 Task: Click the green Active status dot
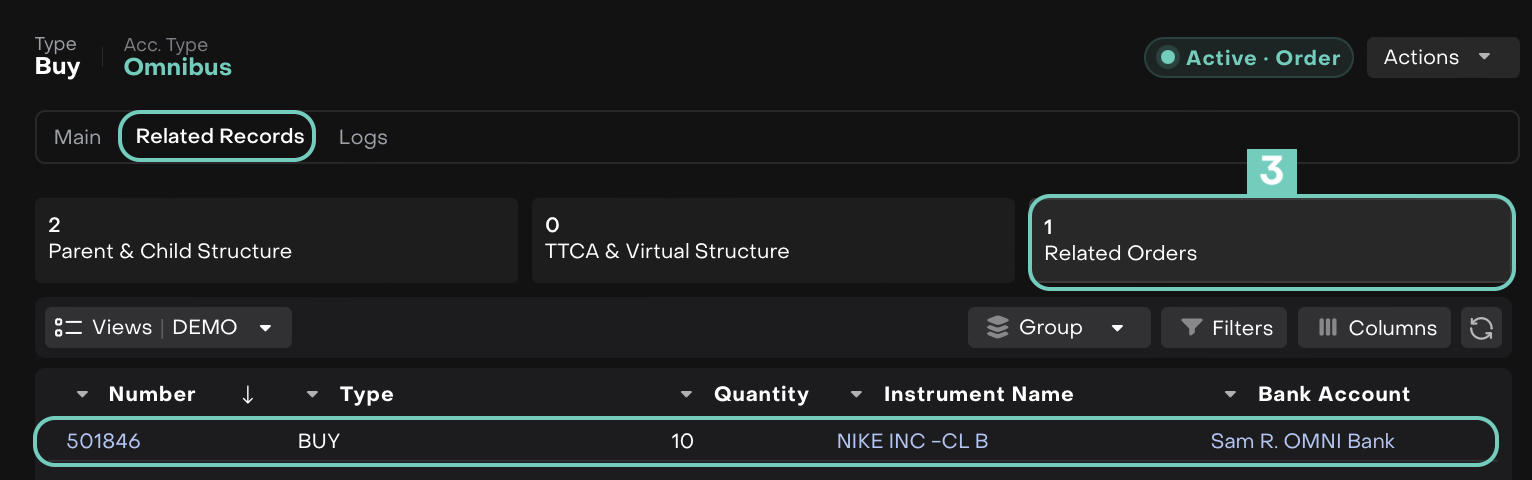point(1166,58)
